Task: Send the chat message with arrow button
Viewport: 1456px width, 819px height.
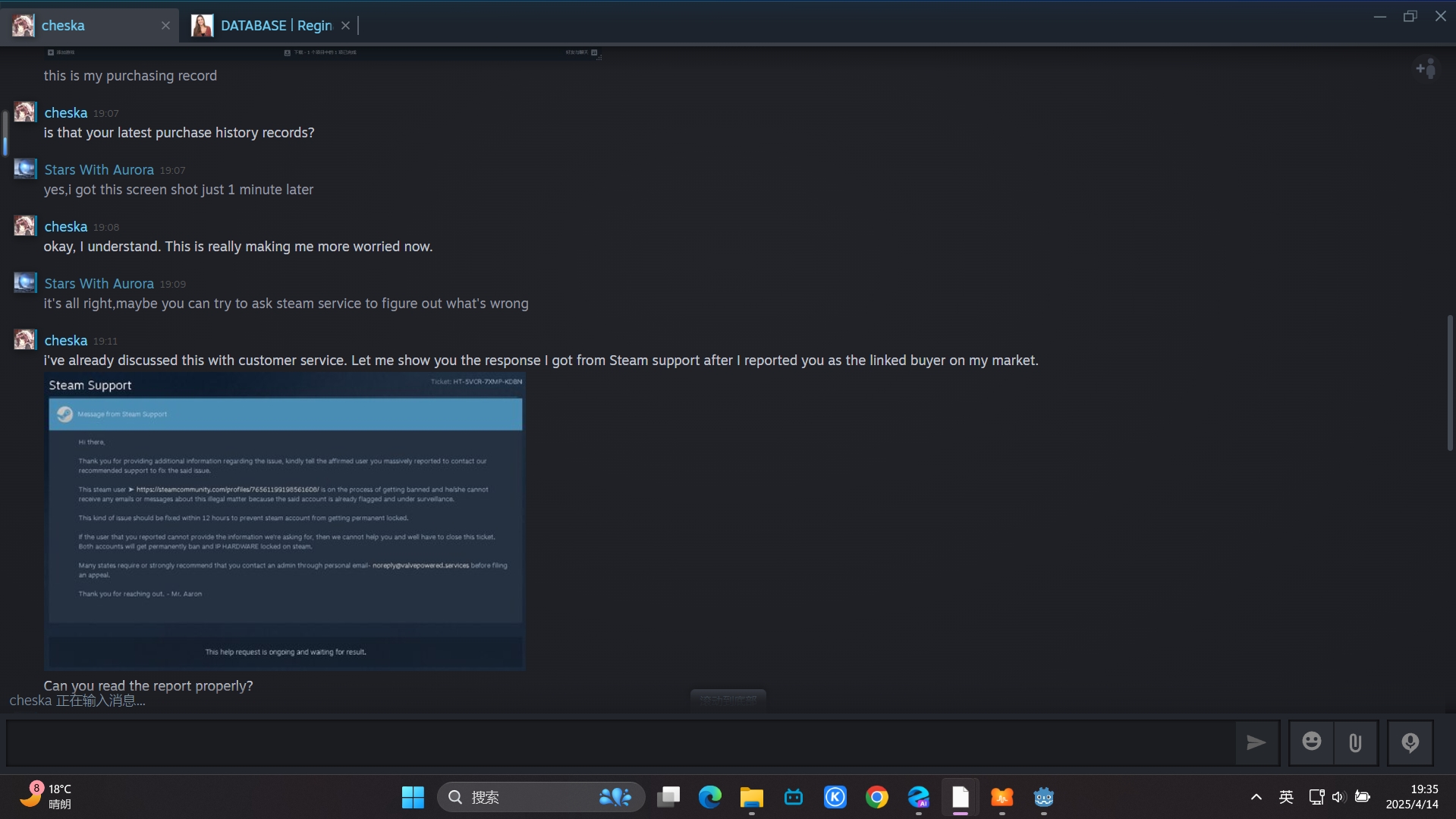Action: tap(1256, 742)
